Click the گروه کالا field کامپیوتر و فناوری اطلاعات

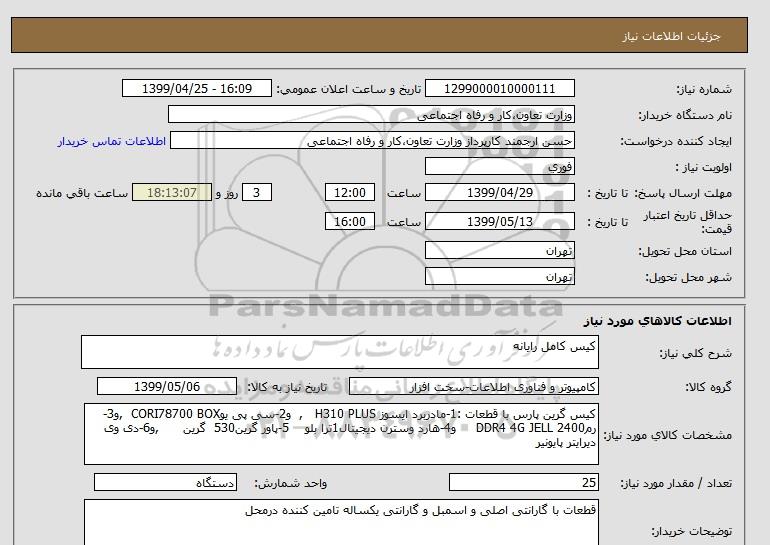(x=474, y=386)
